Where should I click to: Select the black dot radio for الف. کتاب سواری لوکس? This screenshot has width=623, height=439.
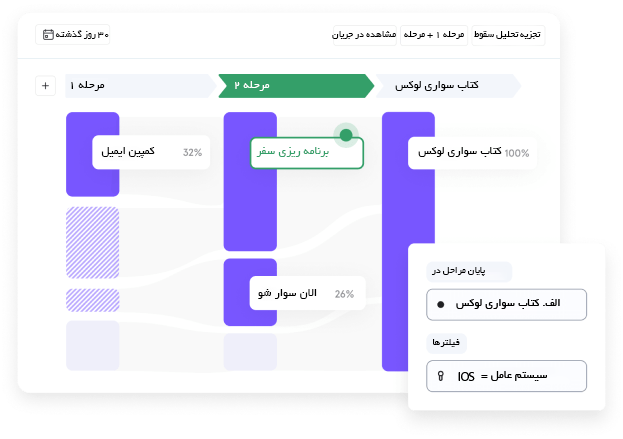(440, 305)
